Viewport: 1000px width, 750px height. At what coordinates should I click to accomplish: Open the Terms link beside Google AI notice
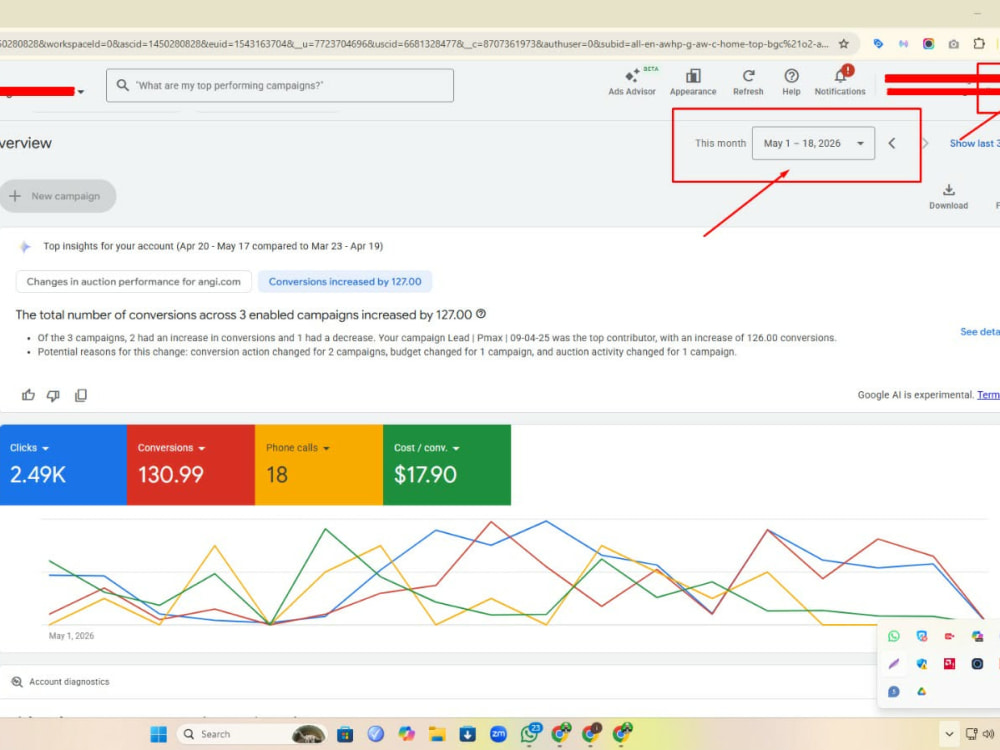[989, 395]
